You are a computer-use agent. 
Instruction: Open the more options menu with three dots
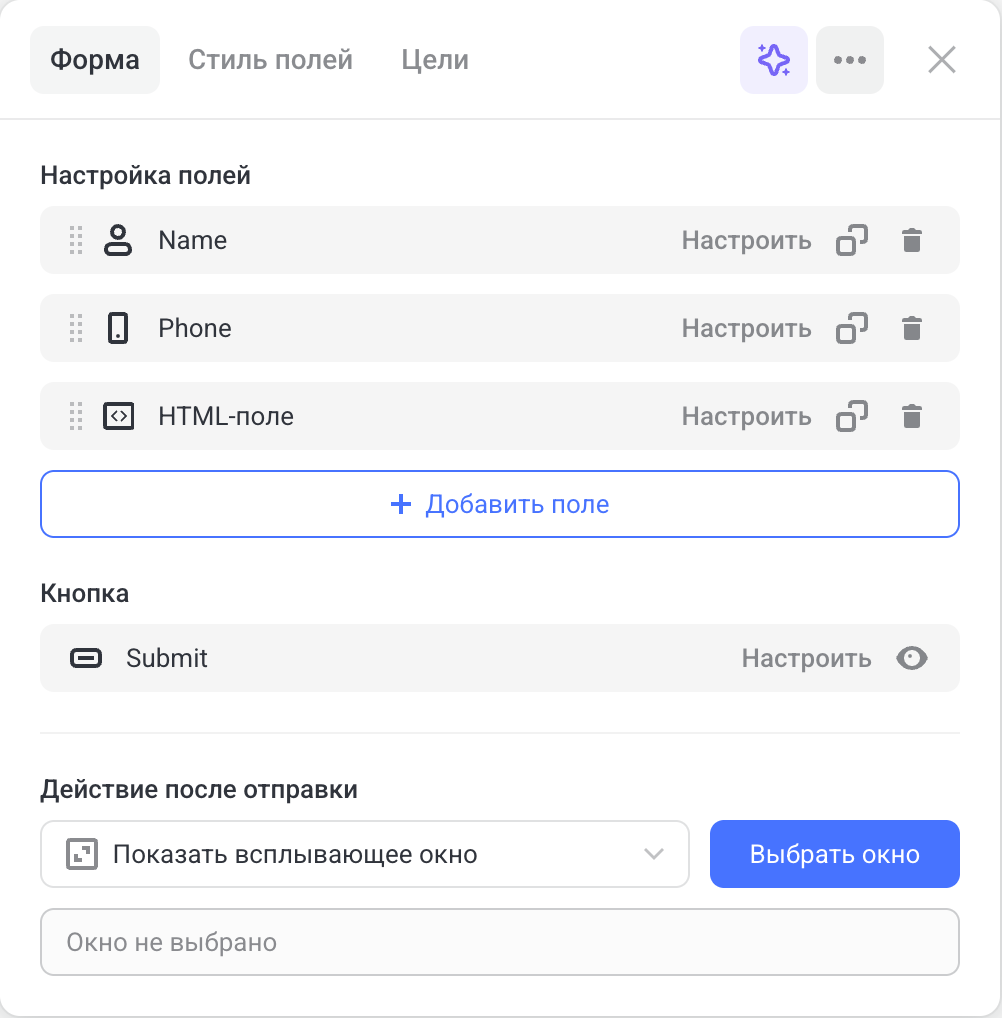850,60
